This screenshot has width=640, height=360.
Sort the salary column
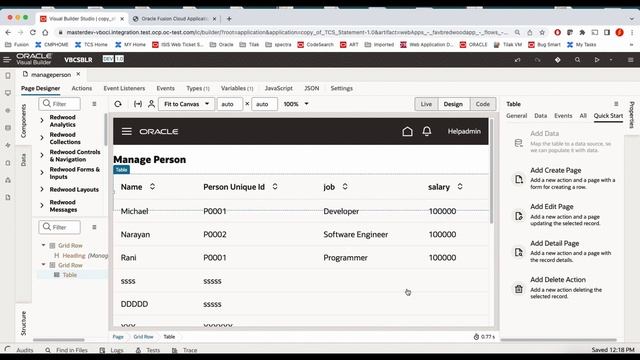[460, 187]
